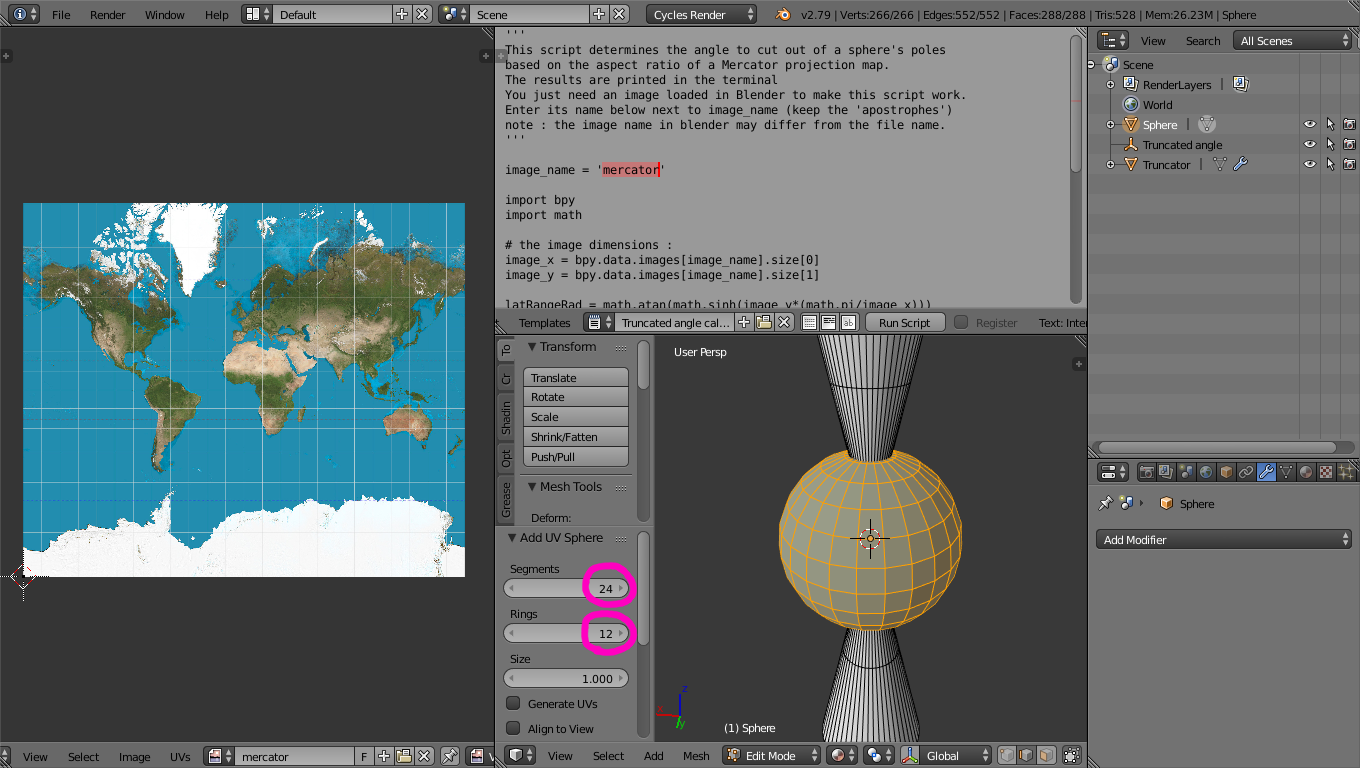The height and width of the screenshot is (768, 1360).
Task: Open the Cycles Render engine dropdown
Action: pos(702,14)
